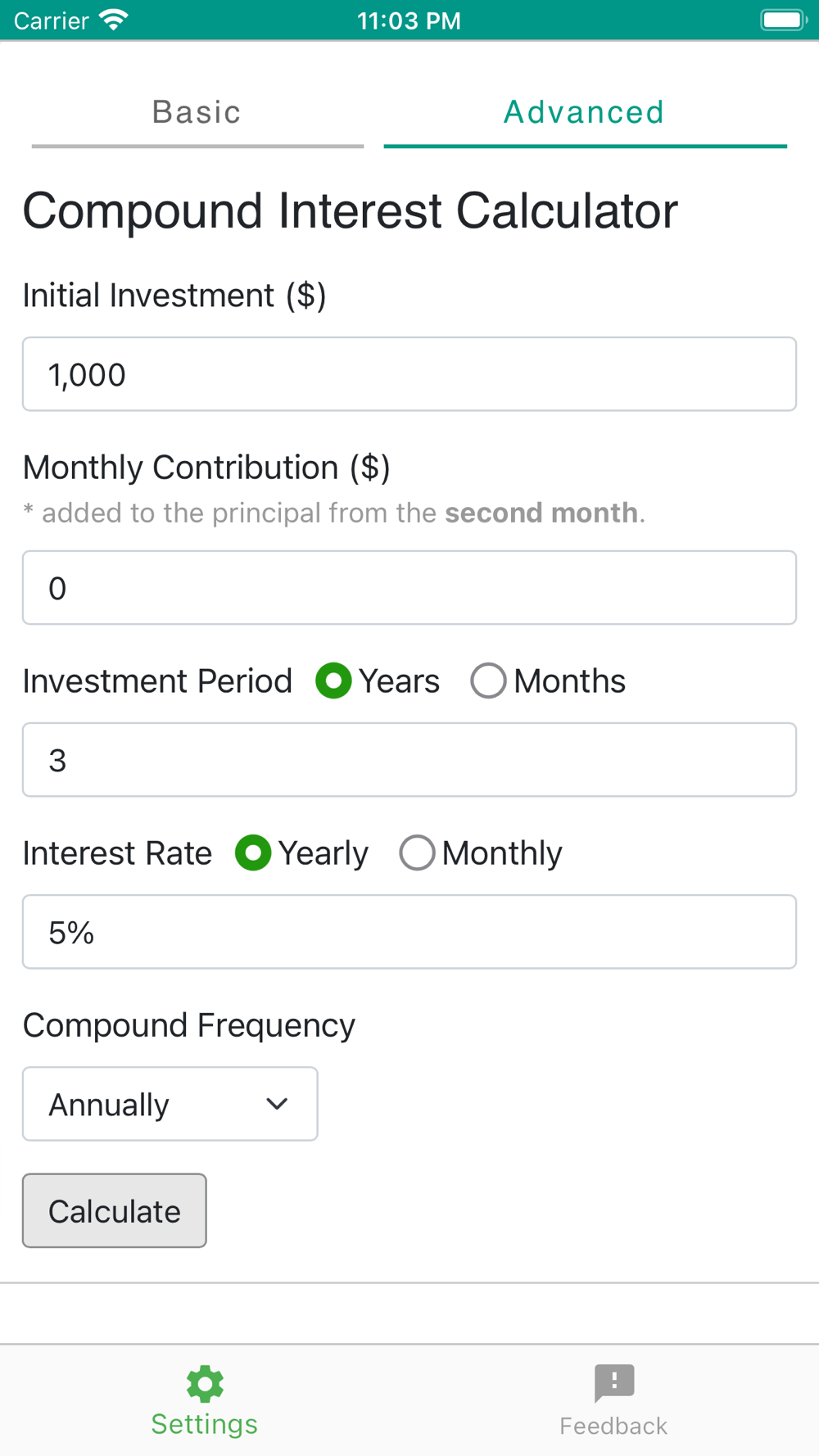Image resolution: width=819 pixels, height=1456 pixels.
Task: Tap the Wi-Fi icon in status bar
Action: point(114,20)
